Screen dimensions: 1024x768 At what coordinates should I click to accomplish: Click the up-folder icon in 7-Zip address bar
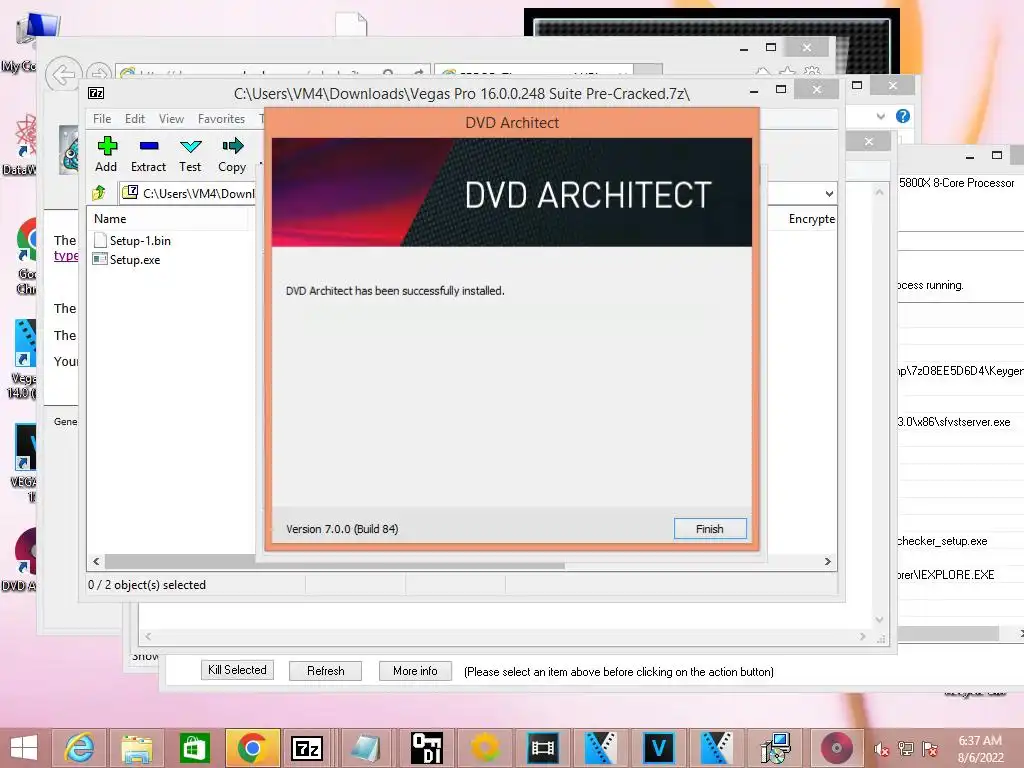99,193
